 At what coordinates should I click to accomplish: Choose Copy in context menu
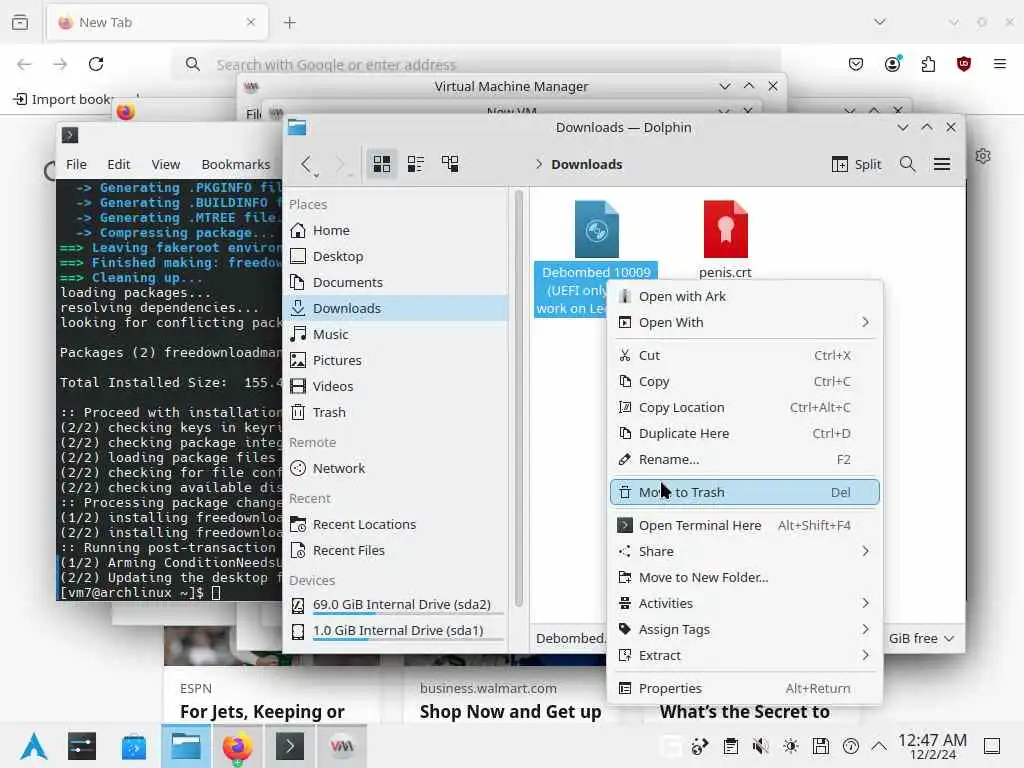(744, 381)
